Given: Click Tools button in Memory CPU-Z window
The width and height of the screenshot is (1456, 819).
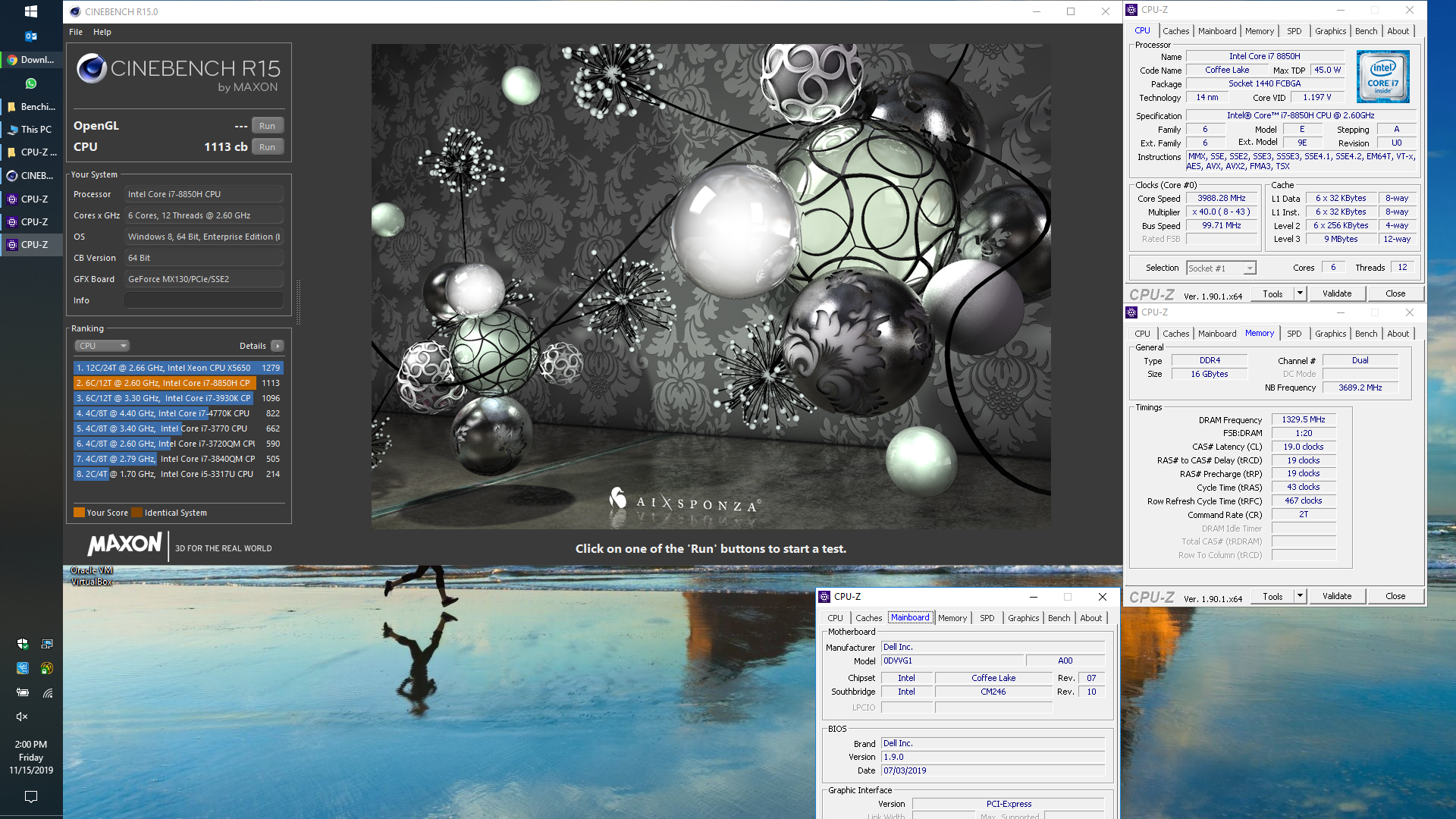Looking at the screenshot, I should (1273, 596).
